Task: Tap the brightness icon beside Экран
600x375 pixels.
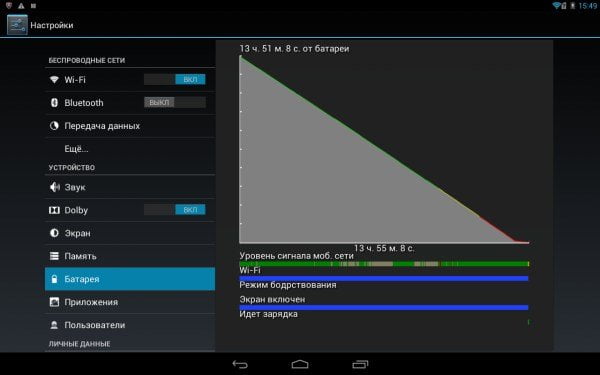Action: 54,233
